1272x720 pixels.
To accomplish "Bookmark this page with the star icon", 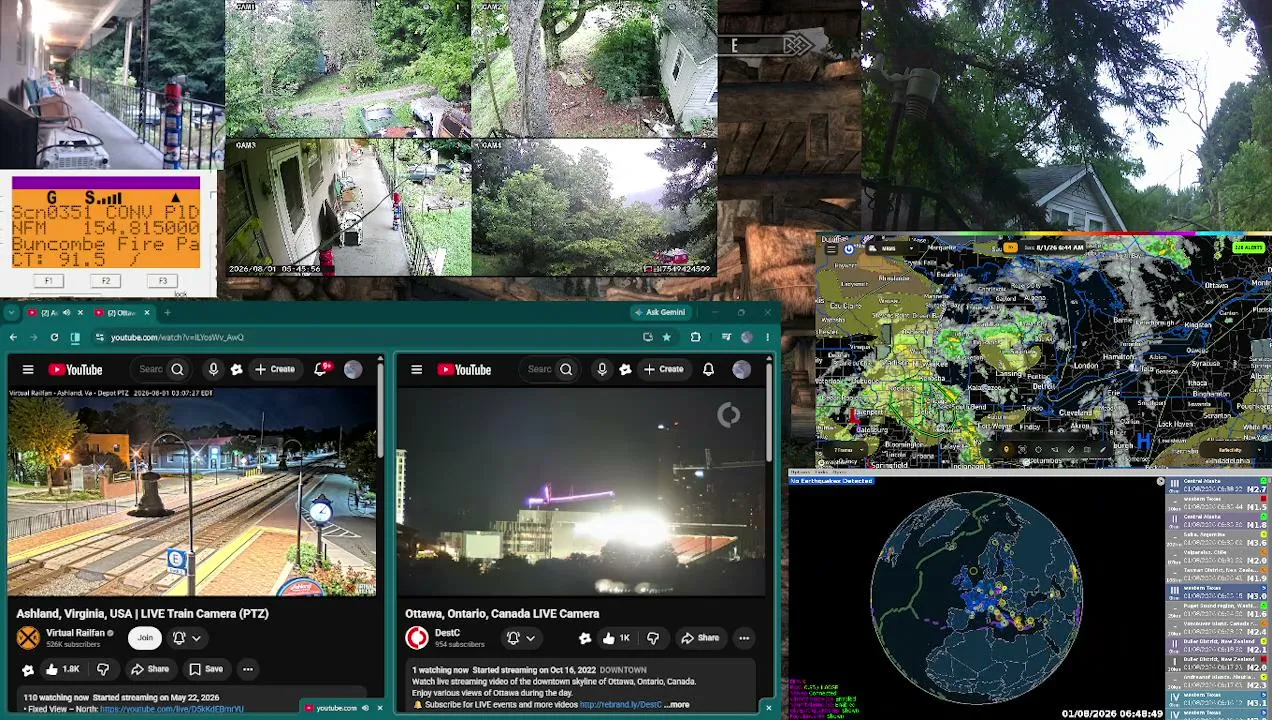I will point(666,337).
